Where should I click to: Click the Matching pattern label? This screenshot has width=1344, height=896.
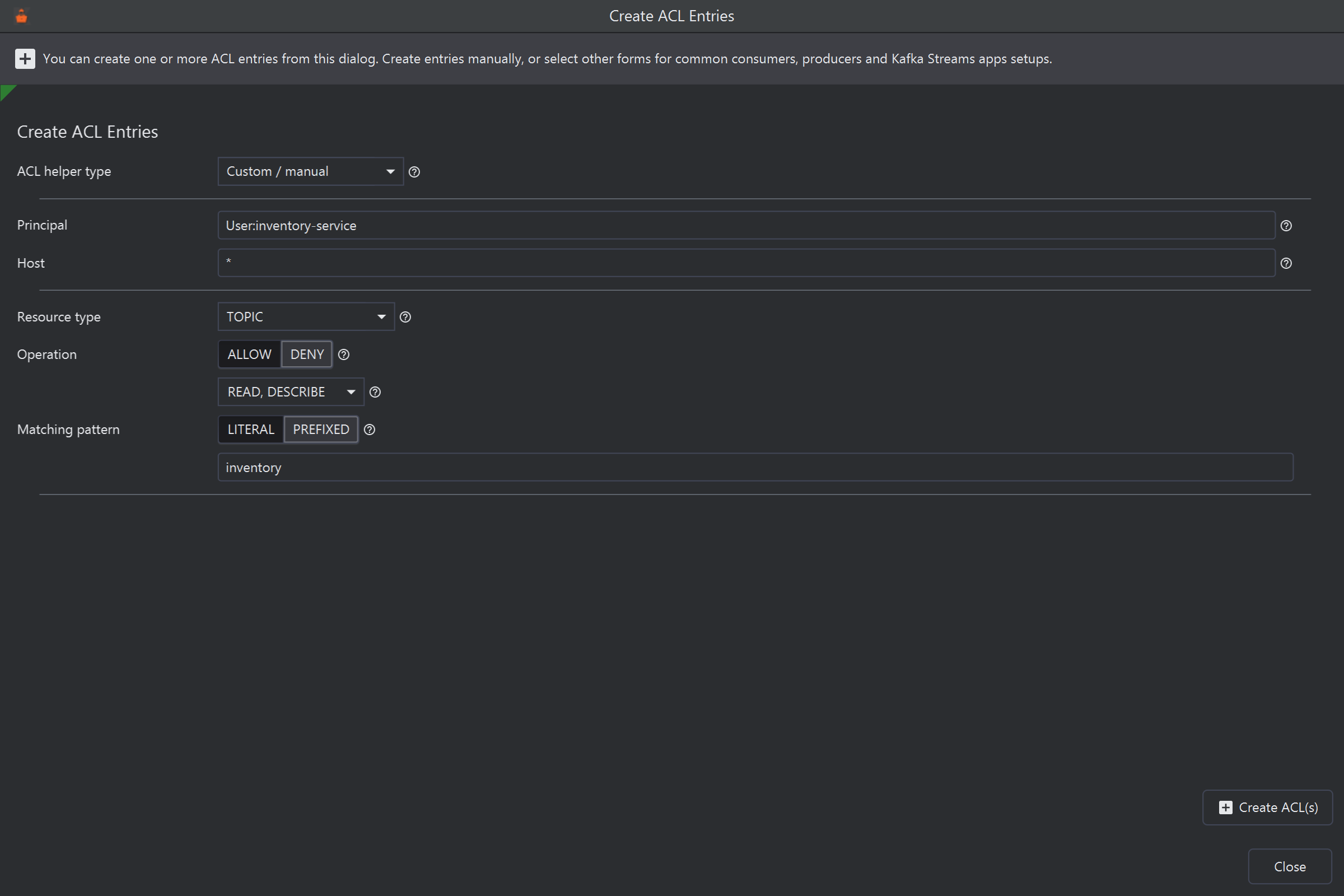point(68,430)
